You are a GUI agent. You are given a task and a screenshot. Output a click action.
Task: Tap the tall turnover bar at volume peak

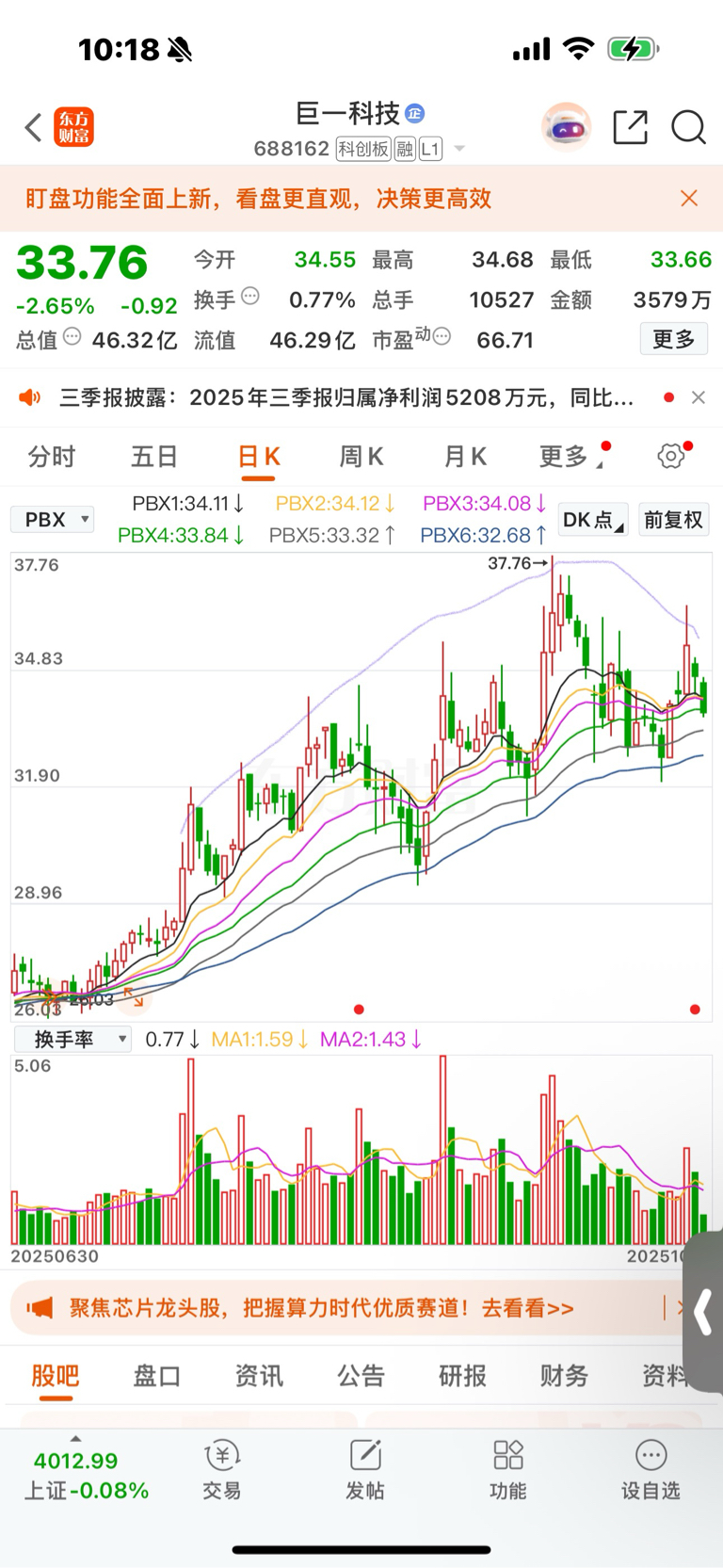pos(443,1150)
